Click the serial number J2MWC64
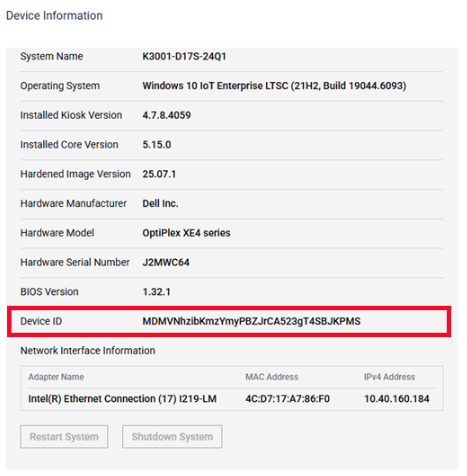Screen dimensions: 467x476 pos(166,262)
